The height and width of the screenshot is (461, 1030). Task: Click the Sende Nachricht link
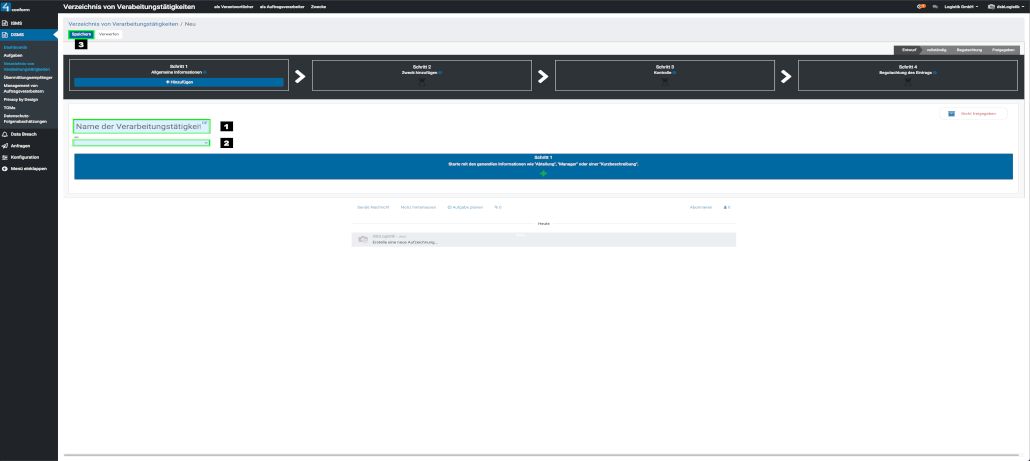372,207
